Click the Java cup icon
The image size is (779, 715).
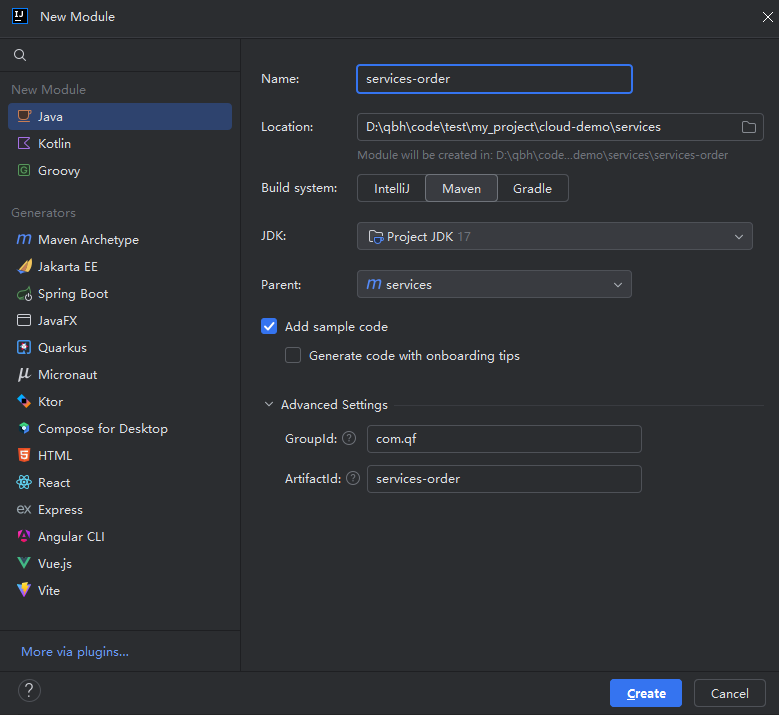pos(24,116)
